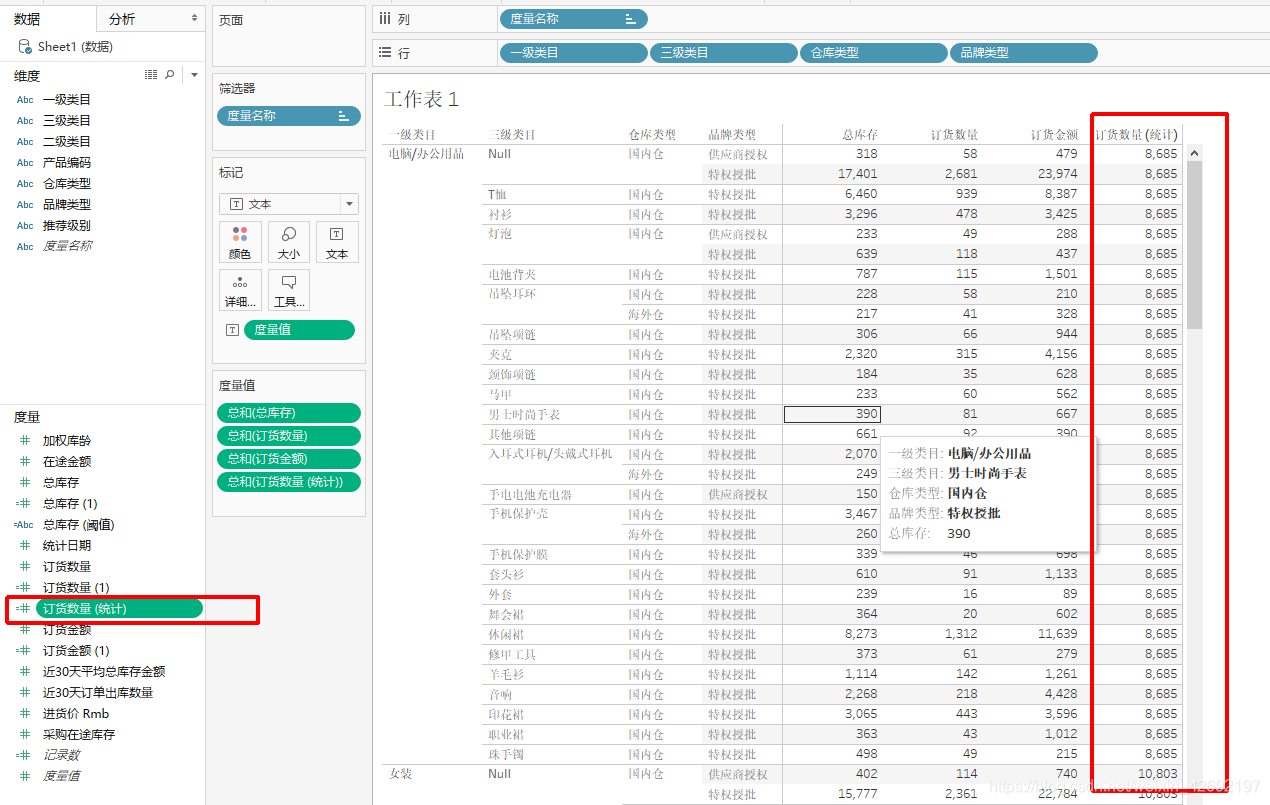Click the 女装 row header
Screen dimensions: 1270x805
(x=400, y=774)
